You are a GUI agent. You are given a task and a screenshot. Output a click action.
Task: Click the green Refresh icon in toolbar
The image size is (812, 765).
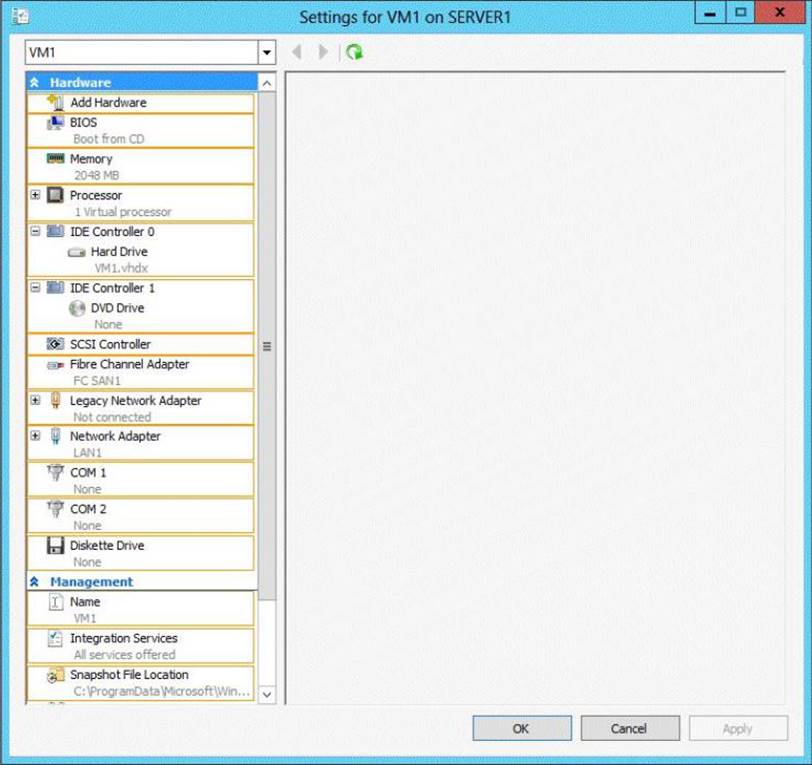[354, 52]
